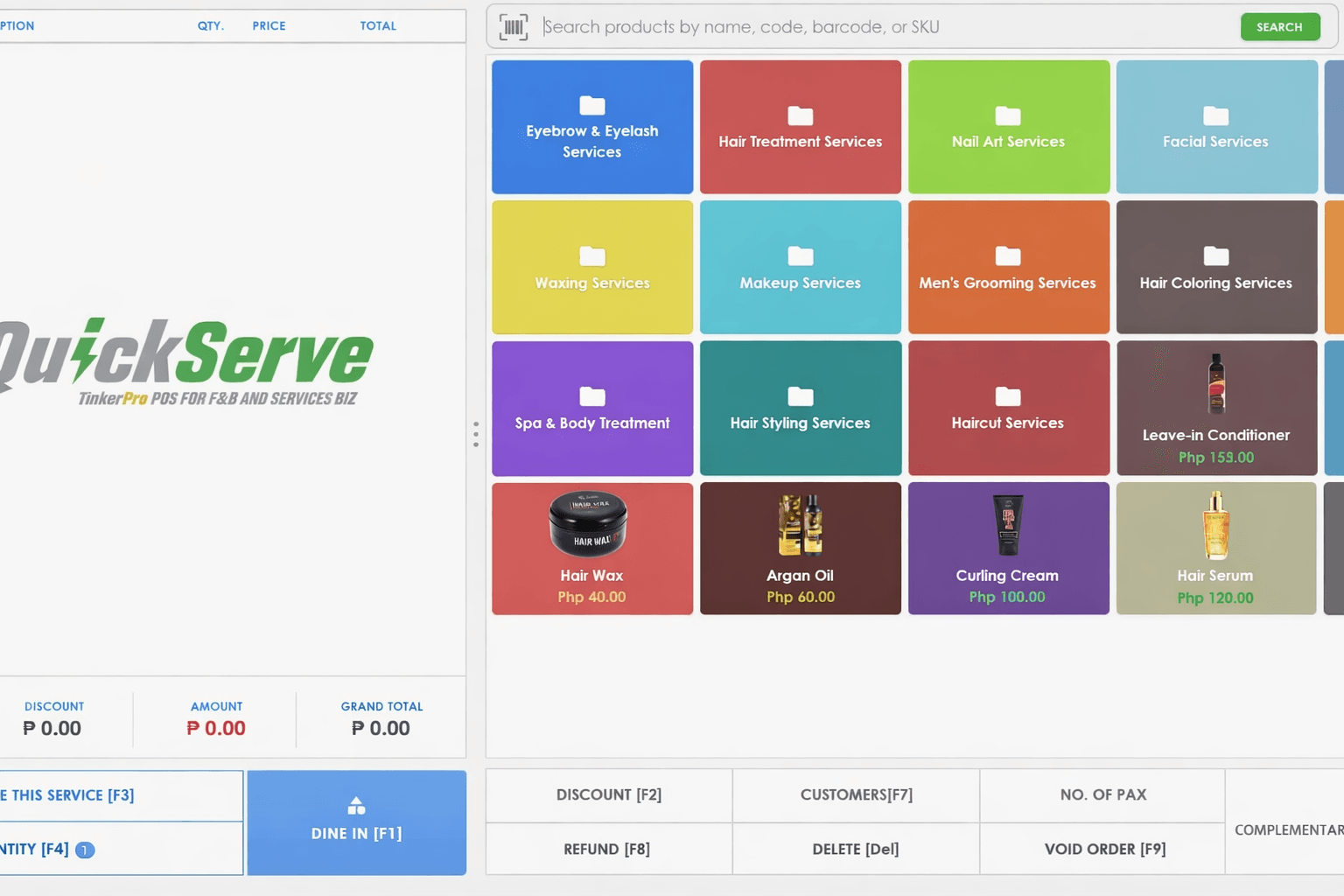Apply a DISCOUNT to the order

pos(608,794)
